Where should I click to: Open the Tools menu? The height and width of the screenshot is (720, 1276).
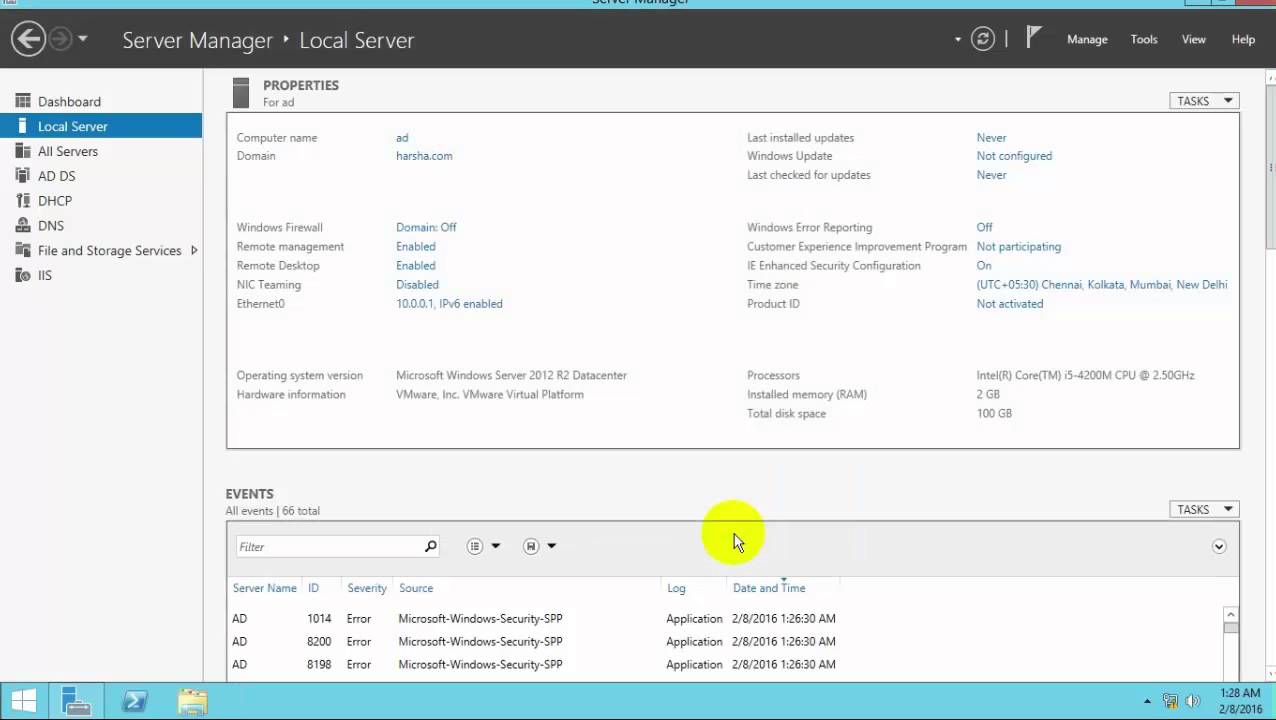tap(1144, 39)
